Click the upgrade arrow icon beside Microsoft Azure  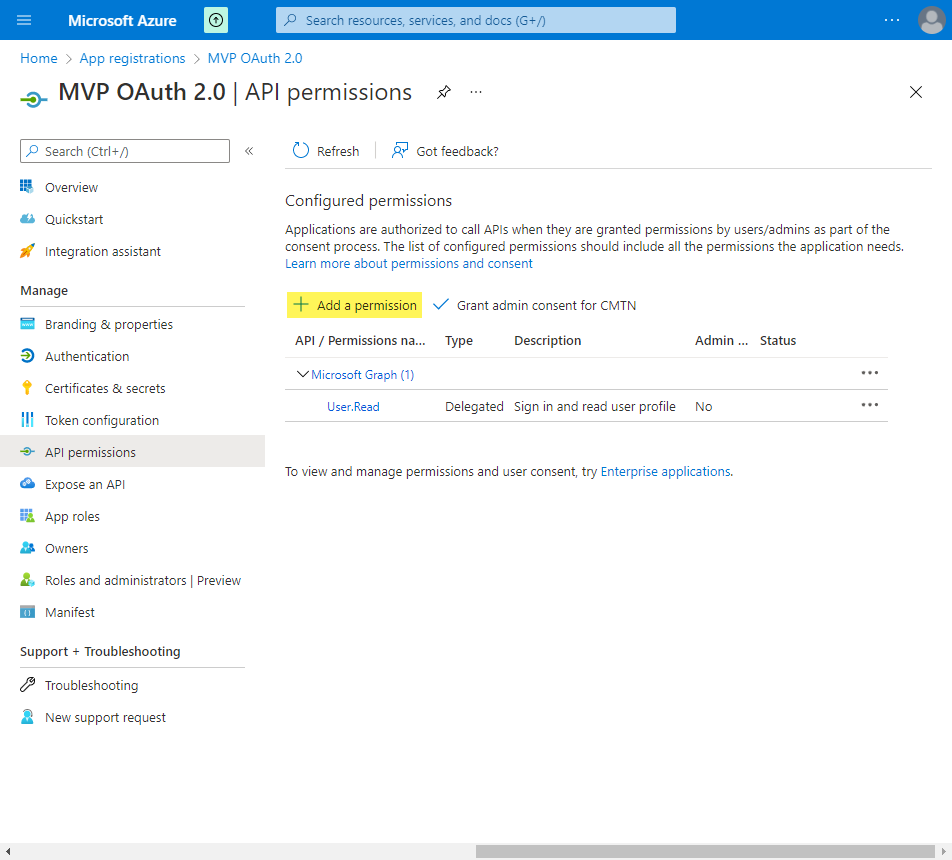[216, 20]
